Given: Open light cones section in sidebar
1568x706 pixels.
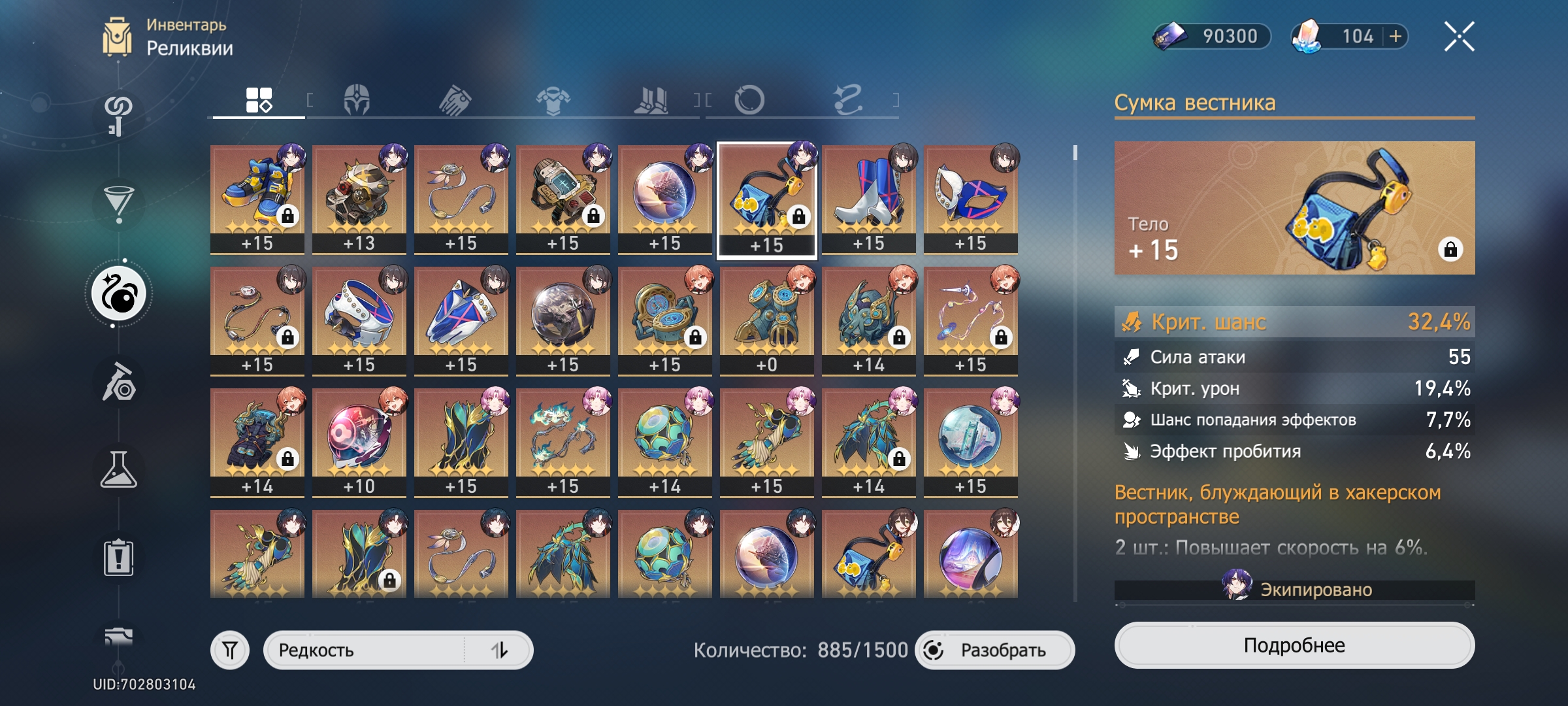Looking at the screenshot, I should click(x=119, y=204).
